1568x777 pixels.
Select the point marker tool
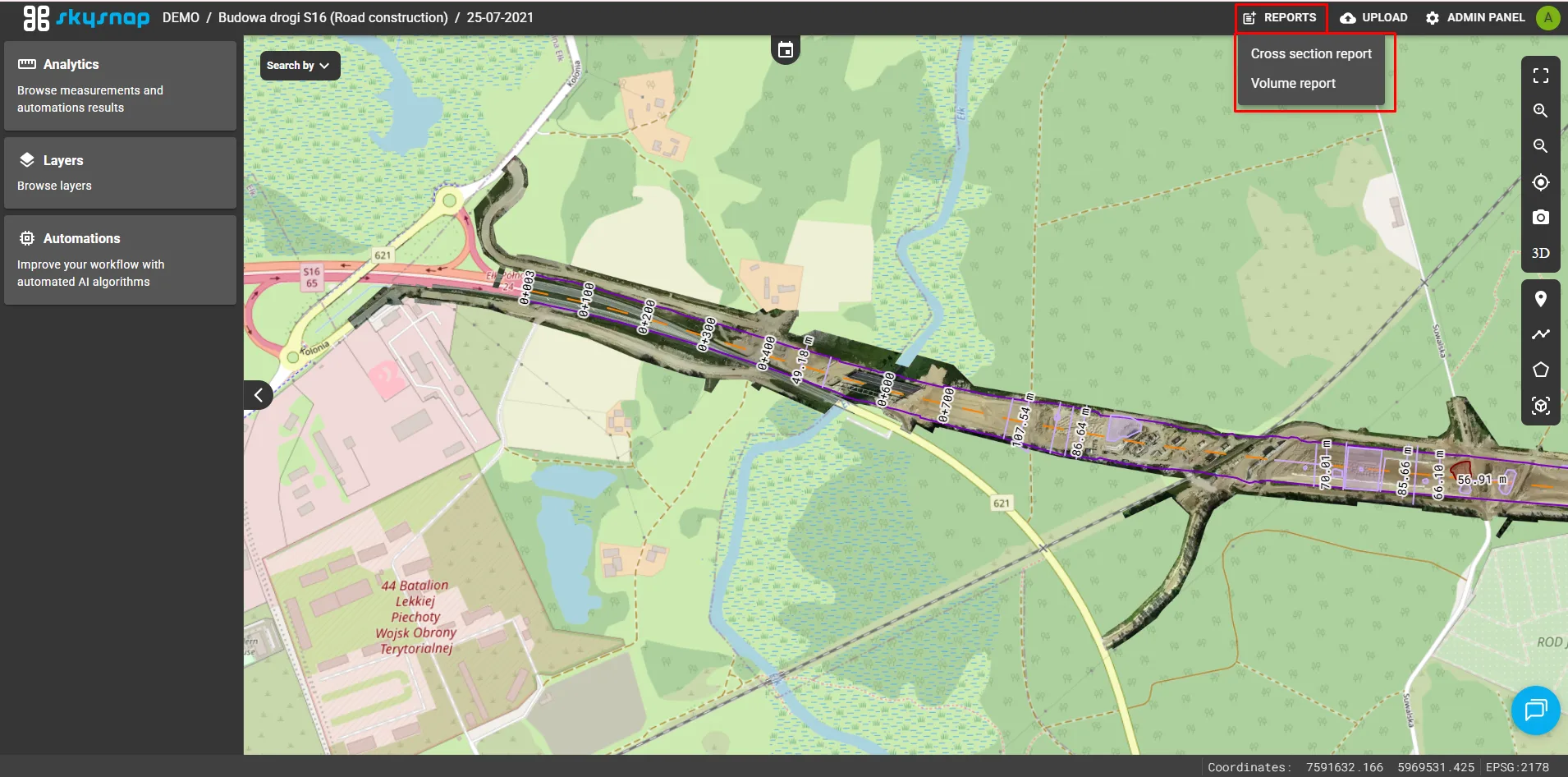(1540, 299)
